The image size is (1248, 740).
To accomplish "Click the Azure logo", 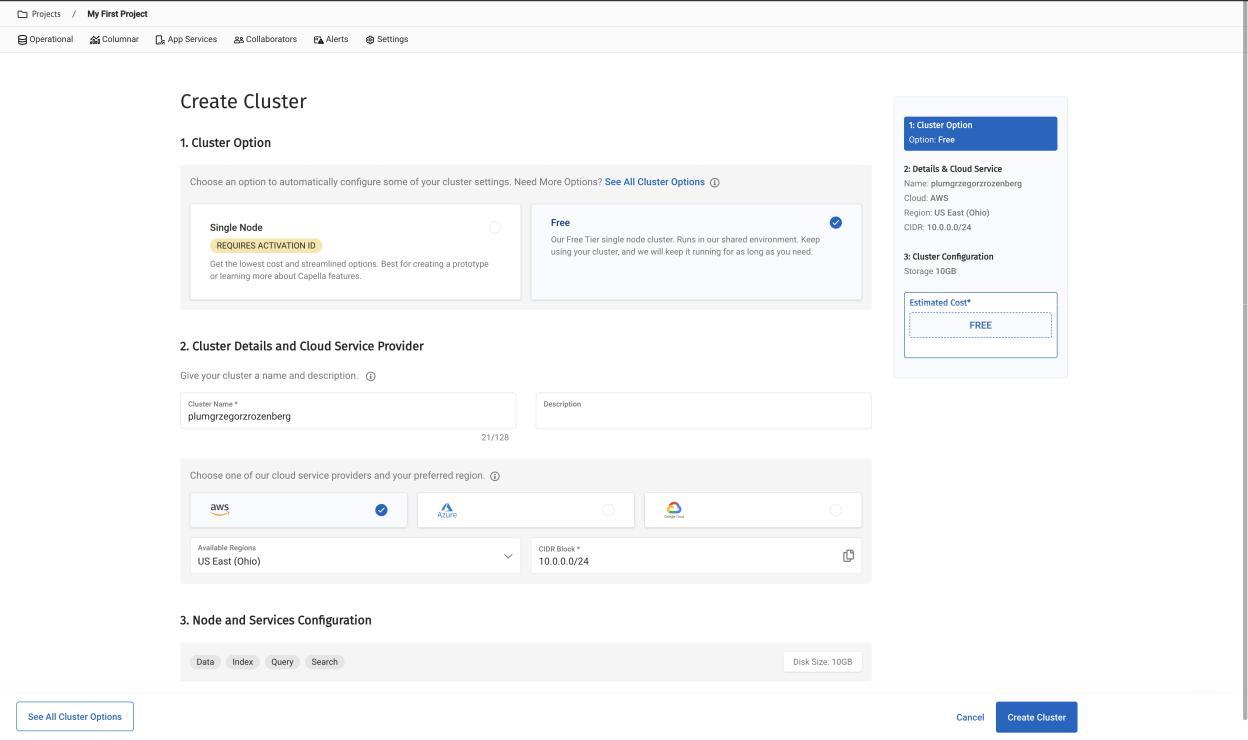I will click(x=446, y=510).
